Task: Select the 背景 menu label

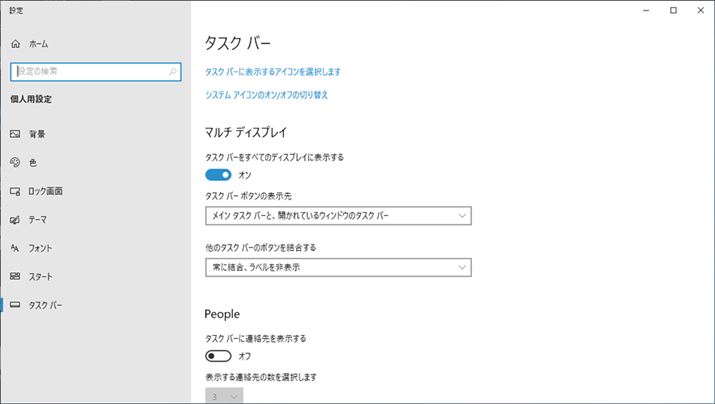Action: click(37, 134)
